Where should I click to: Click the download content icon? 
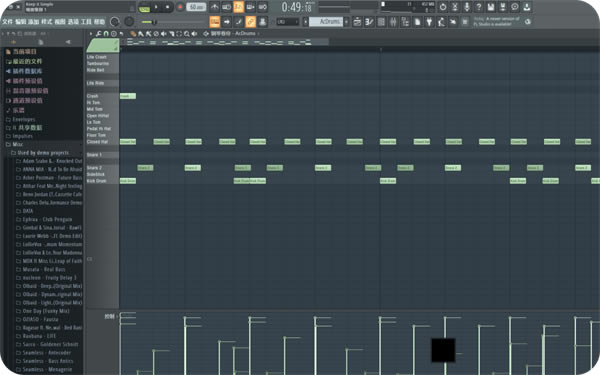click(x=527, y=7)
